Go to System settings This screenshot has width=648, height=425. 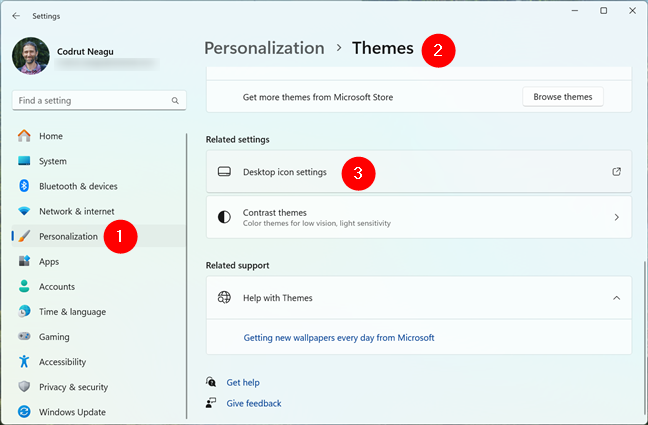coord(99,161)
